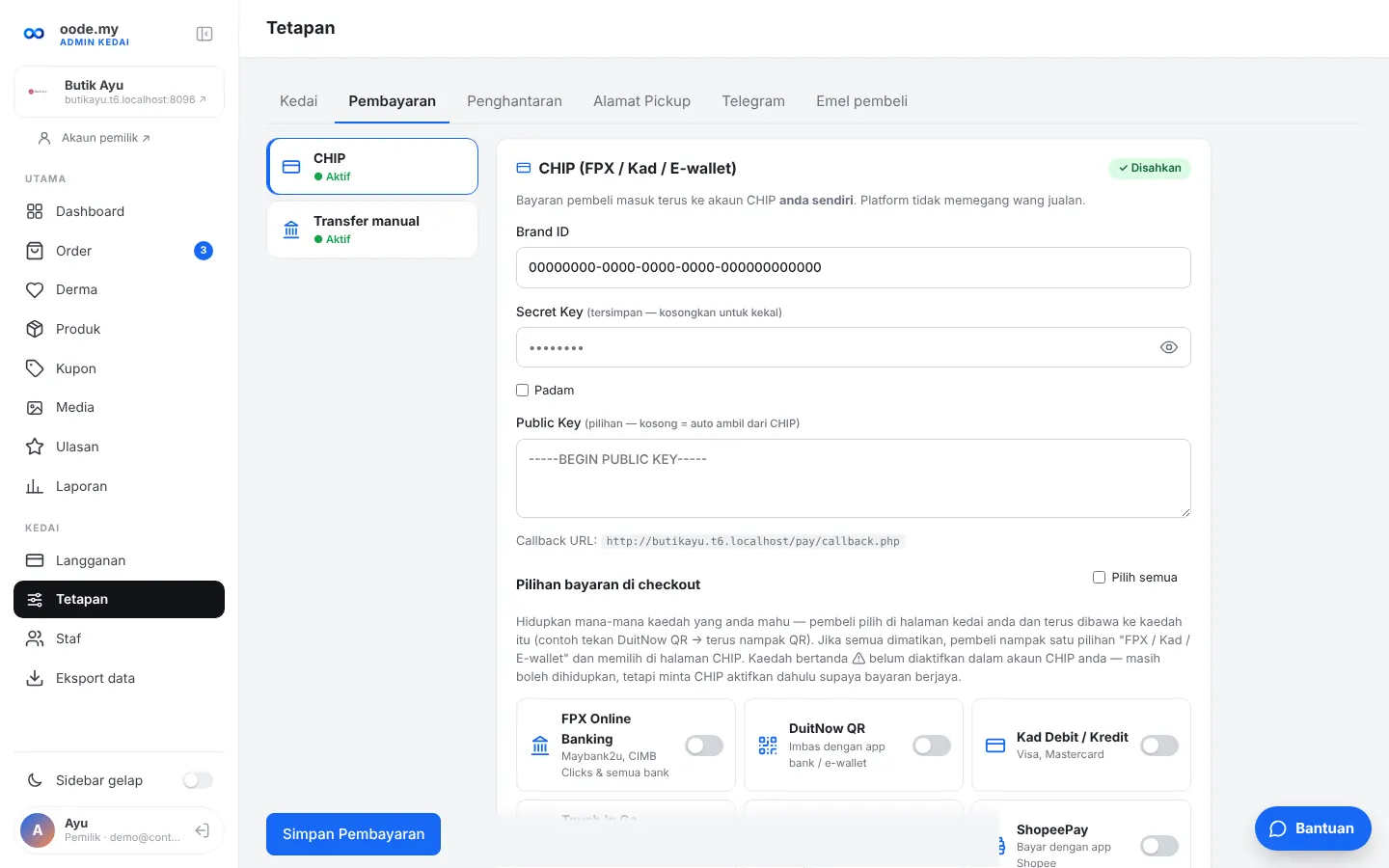Toggle Sidebar gelap switch
The height and width of the screenshot is (868, 1389).
point(198,780)
